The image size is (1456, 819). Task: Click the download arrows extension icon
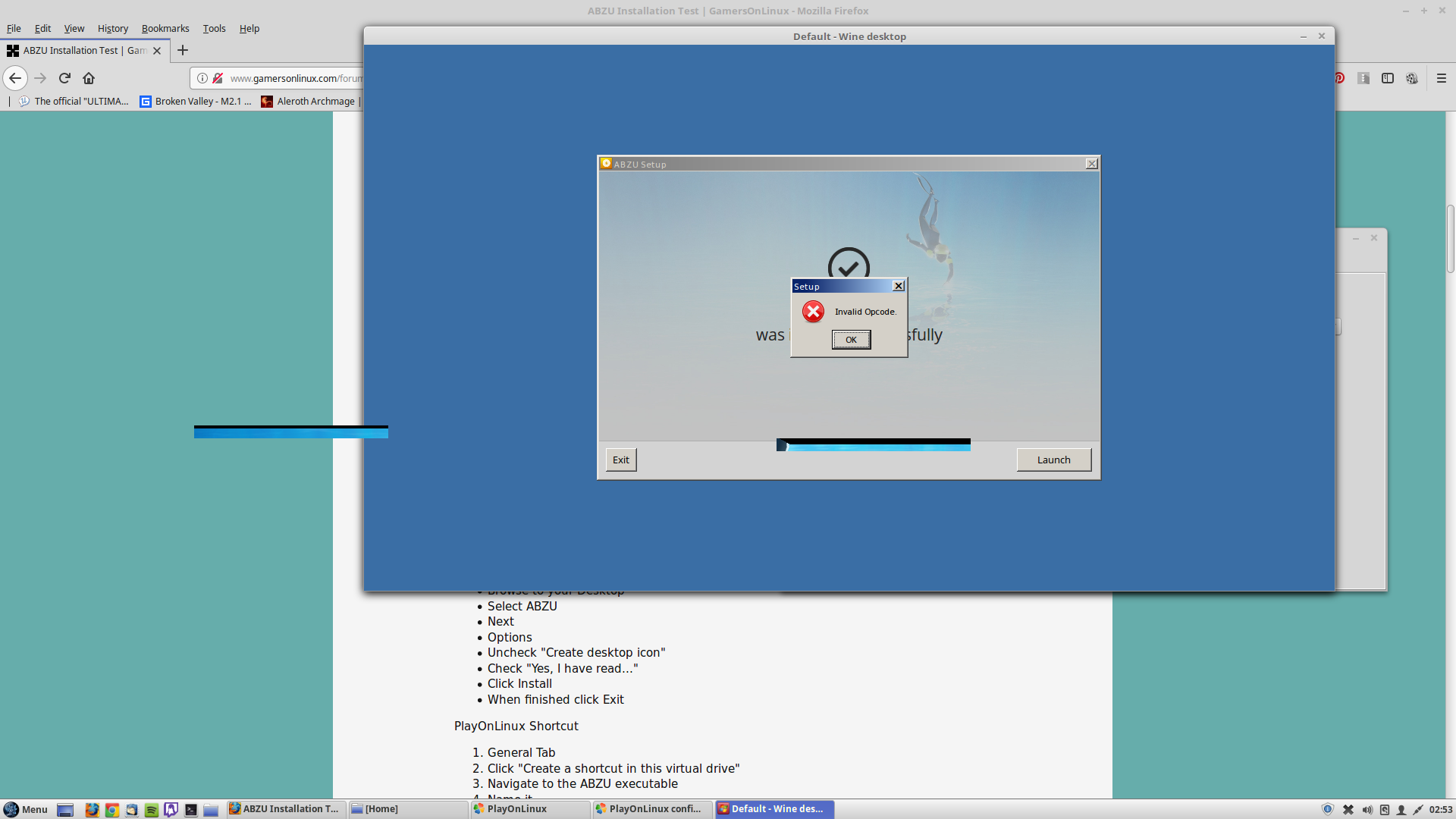[1363, 78]
